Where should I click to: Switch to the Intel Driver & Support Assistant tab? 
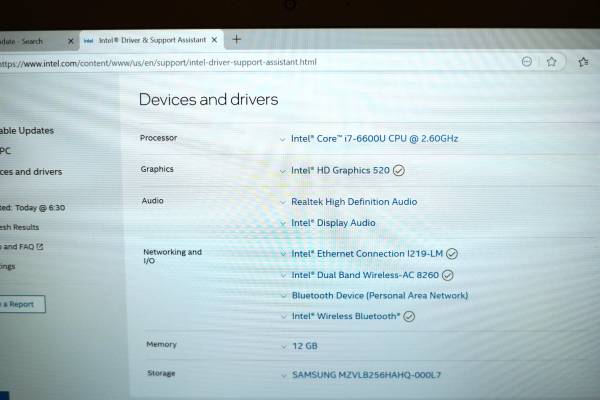(152, 40)
